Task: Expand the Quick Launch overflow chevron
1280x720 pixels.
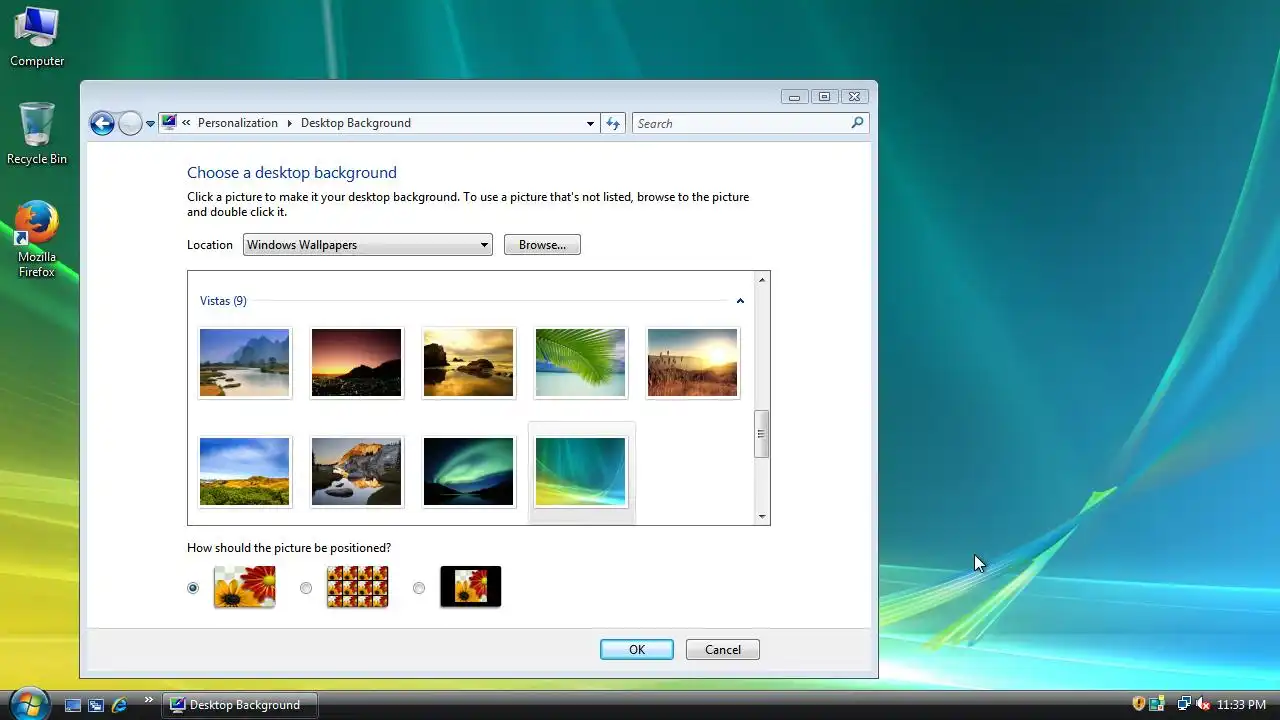Action: pyautogui.click(x=149, y=700)
